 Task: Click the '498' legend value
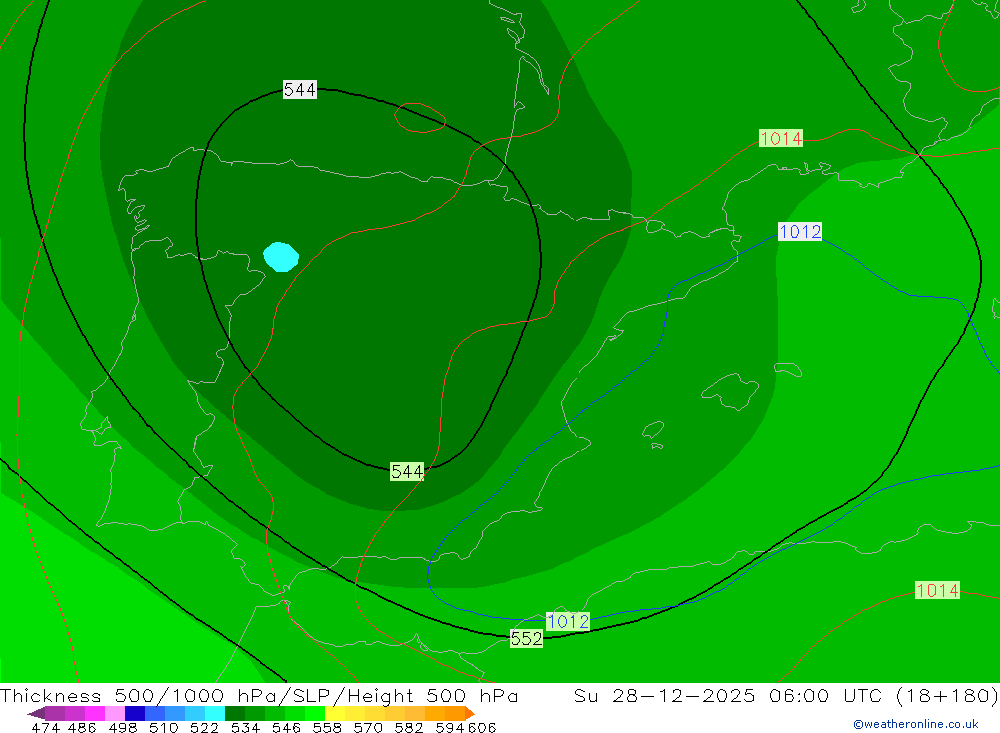122,727
